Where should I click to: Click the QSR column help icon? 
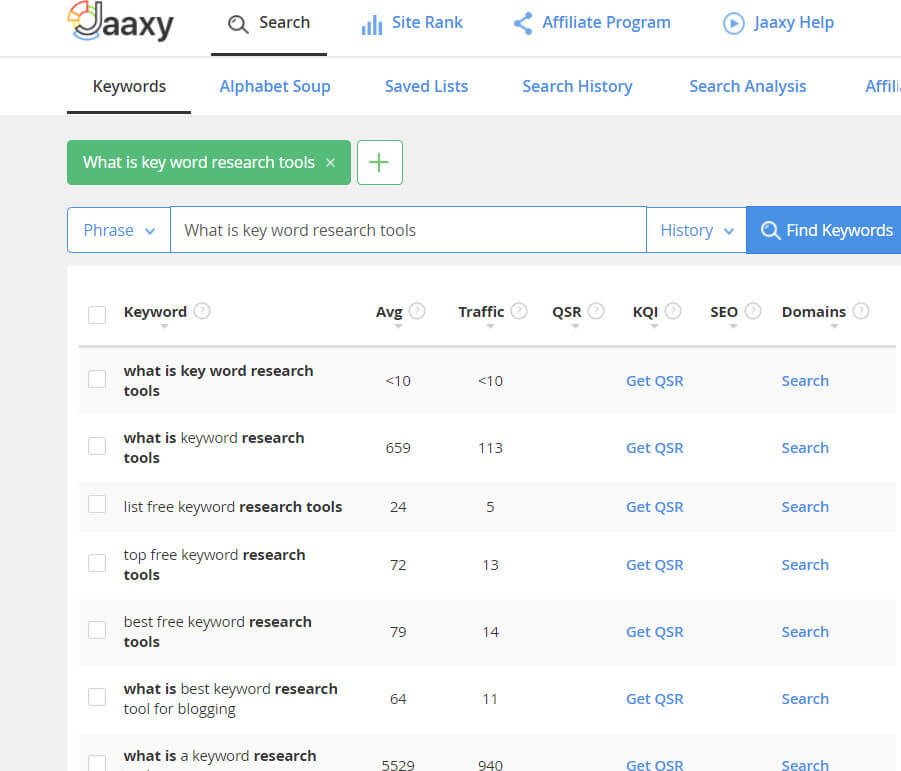tap(596, 311)
